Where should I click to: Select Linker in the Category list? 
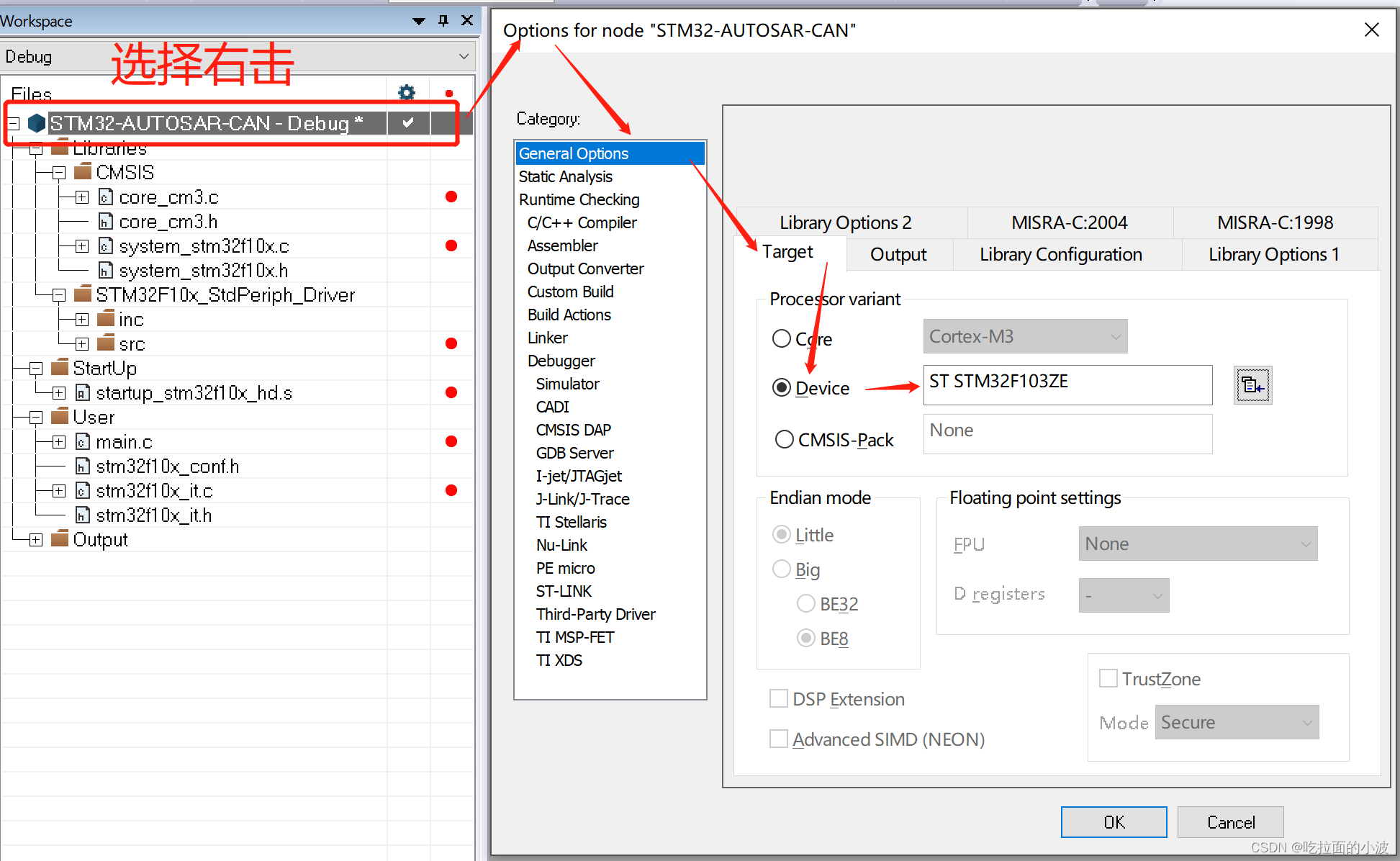click(547, 338)
